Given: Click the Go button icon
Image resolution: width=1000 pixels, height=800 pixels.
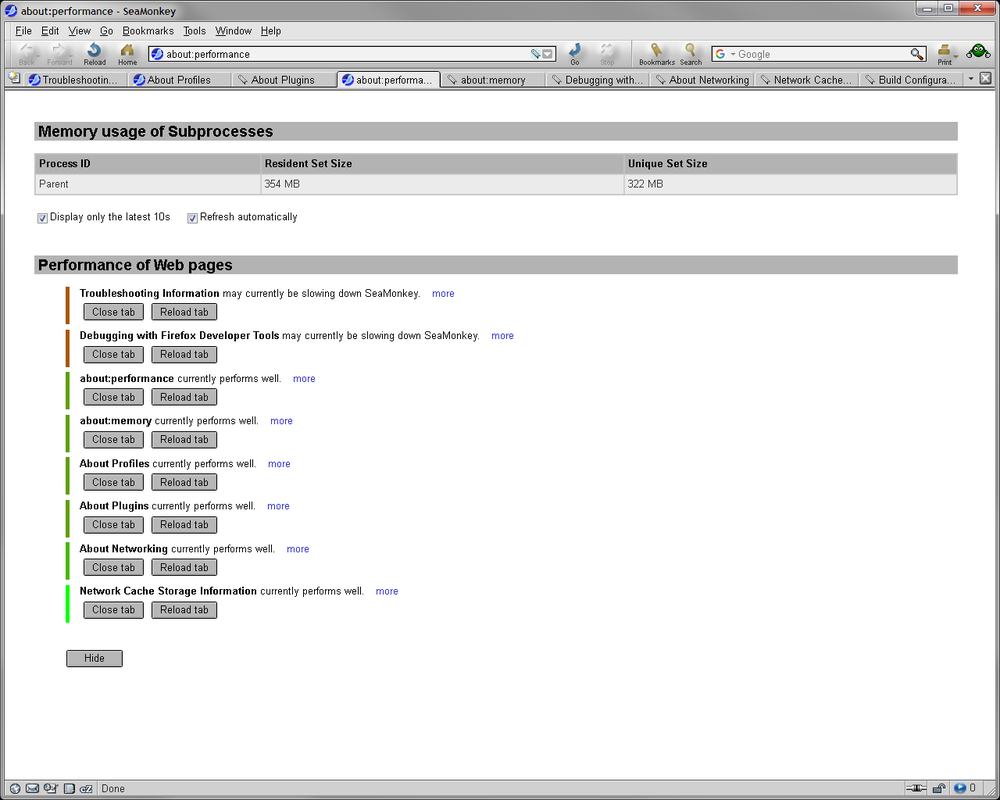Looking at the screenshot, I should [x=575, y=54].
